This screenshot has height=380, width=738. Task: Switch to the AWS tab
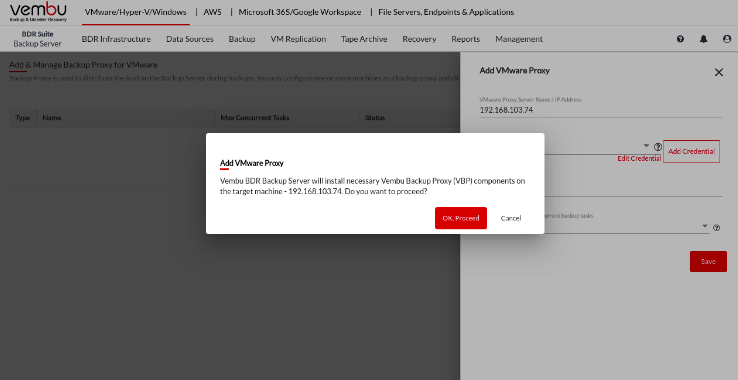(212, 12)
